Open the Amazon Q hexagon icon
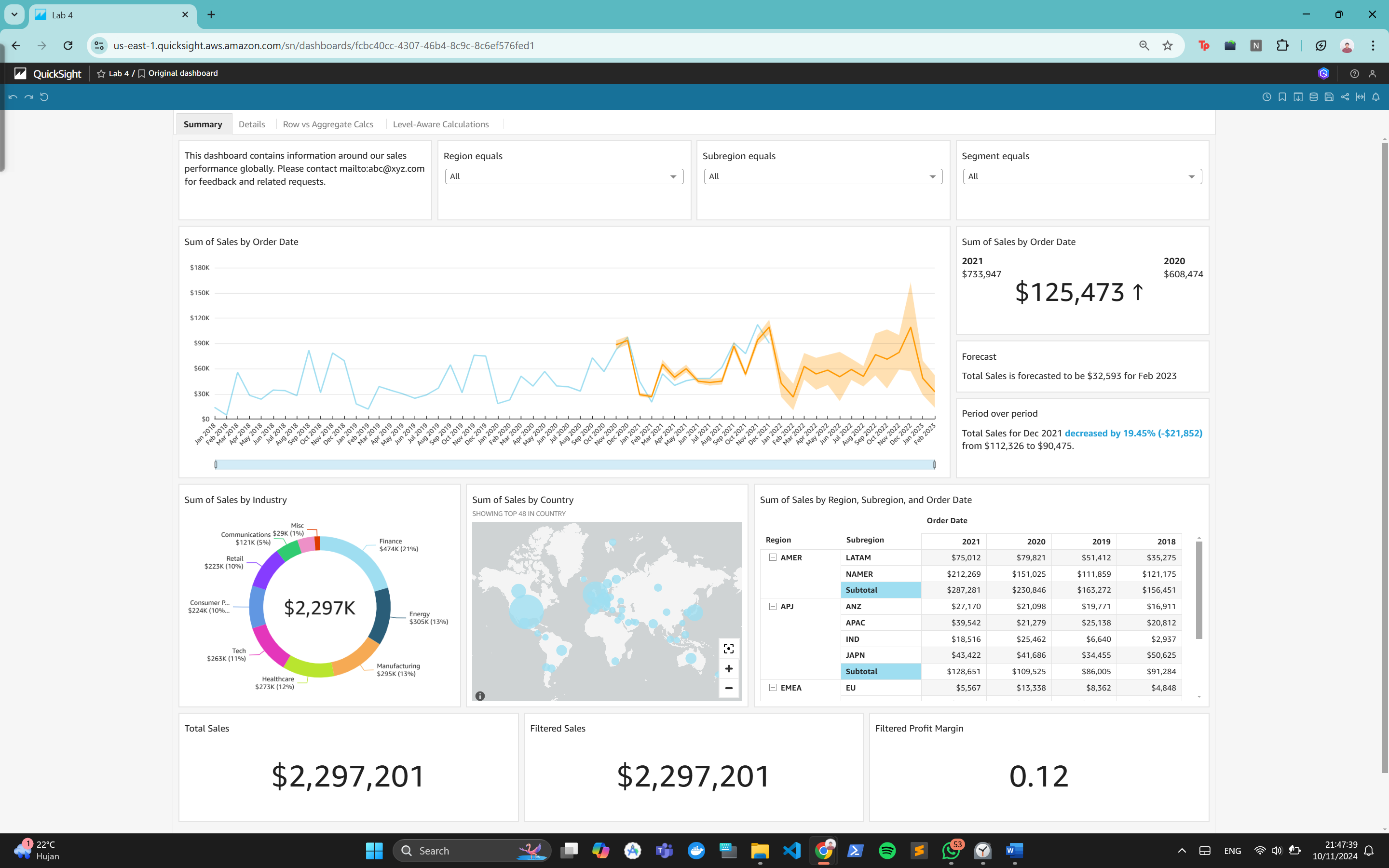This screenshot has height=868, width=1389. pyautogui.click(x=1323, y=73)
